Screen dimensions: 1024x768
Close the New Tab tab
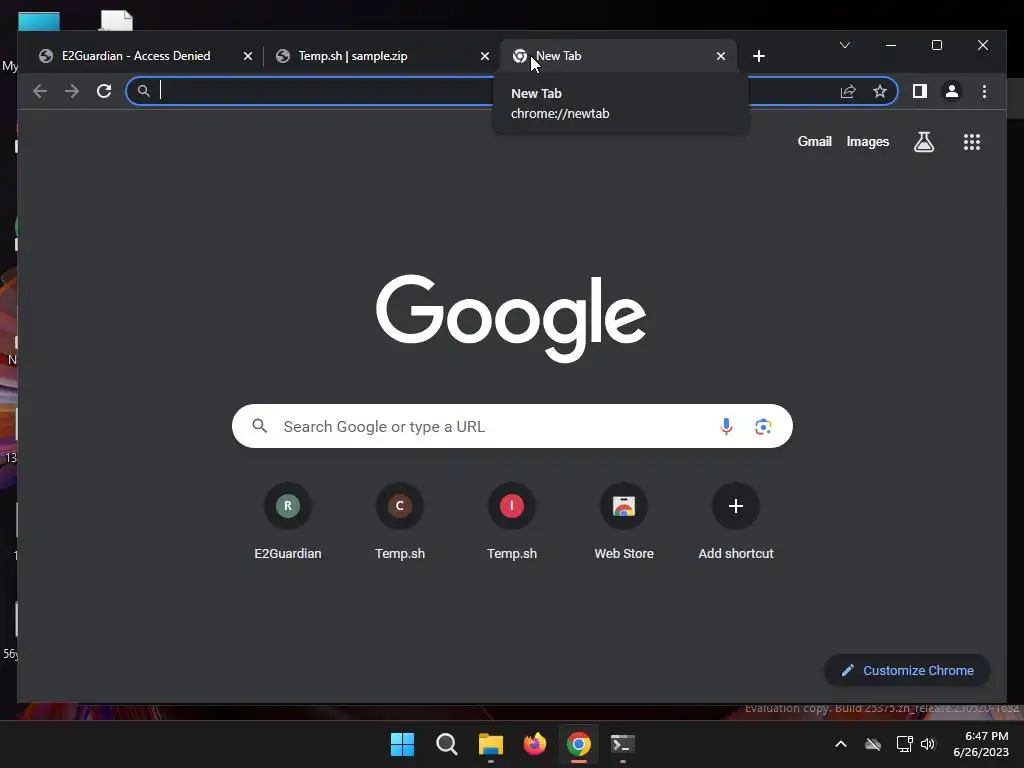coord(721,56)
